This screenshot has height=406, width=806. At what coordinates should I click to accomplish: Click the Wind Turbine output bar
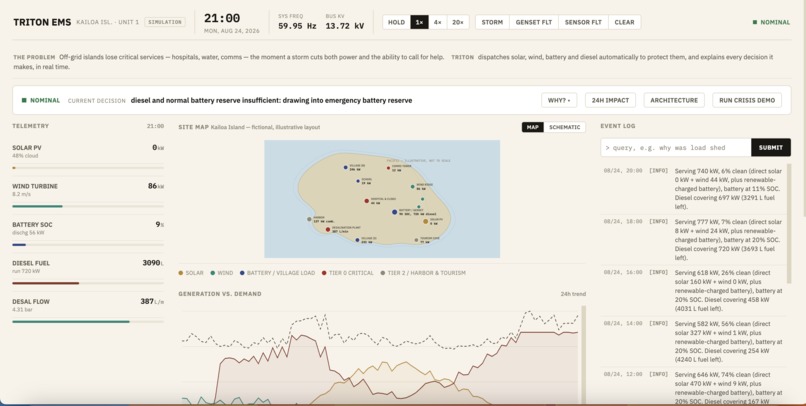pos(88,206)
